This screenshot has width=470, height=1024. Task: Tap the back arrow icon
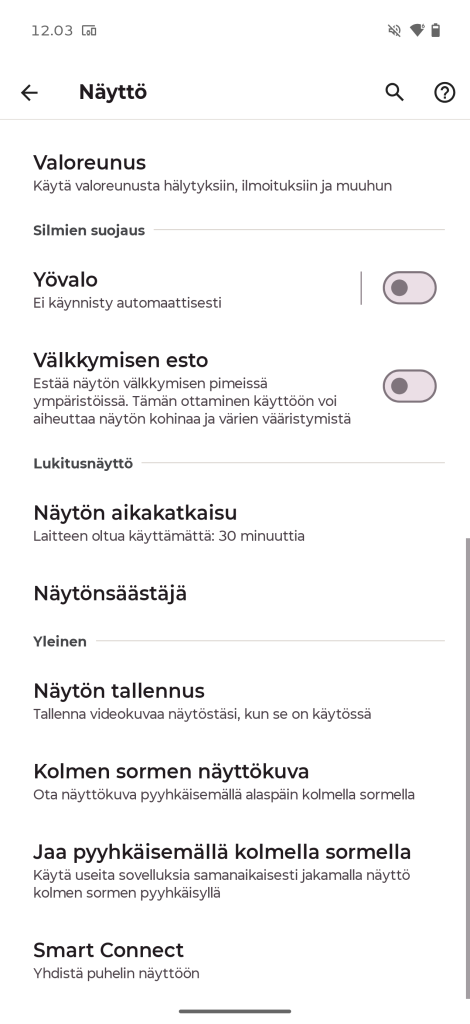pos(29,93)
